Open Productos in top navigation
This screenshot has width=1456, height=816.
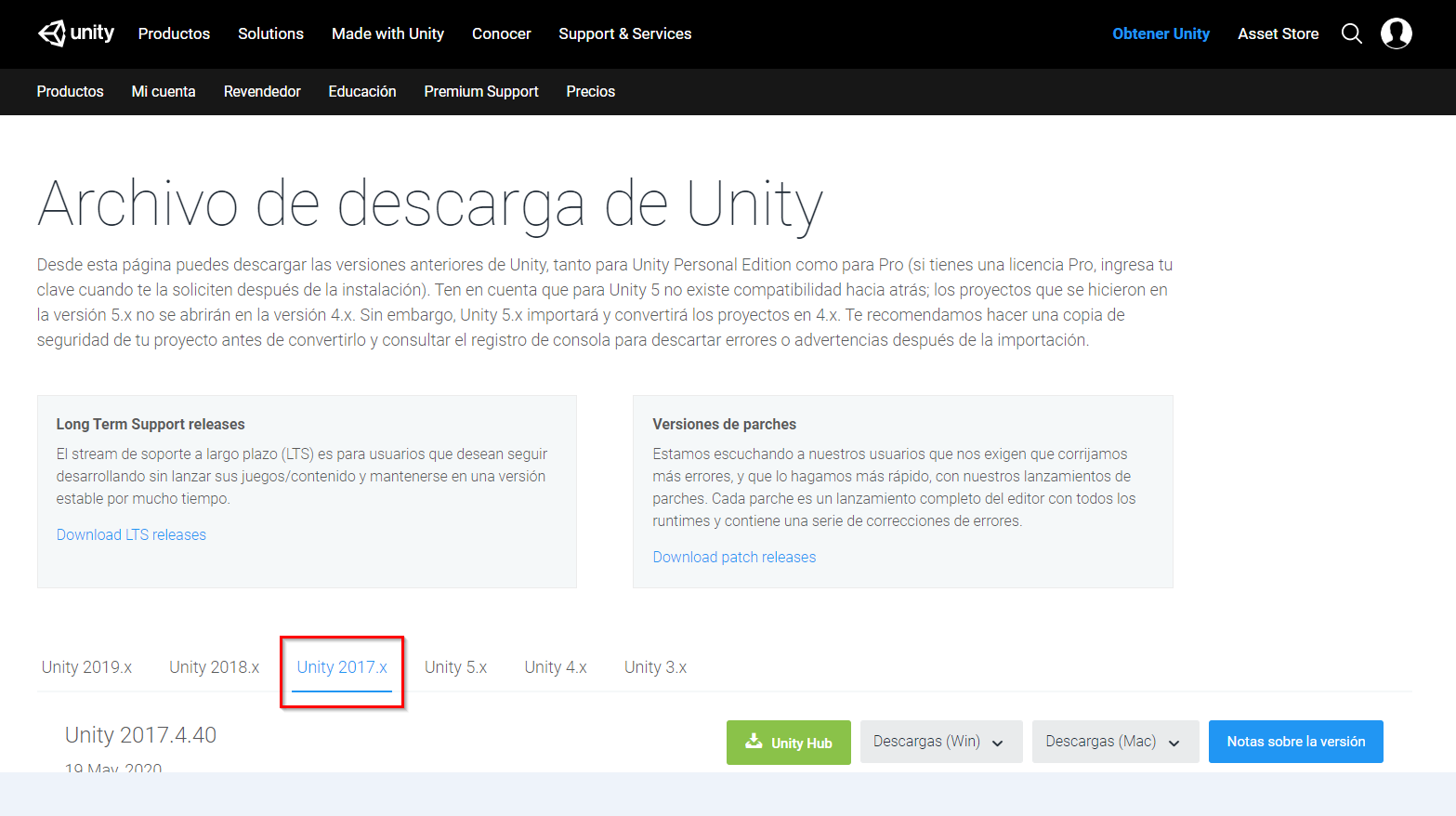[x=174, y=33]
